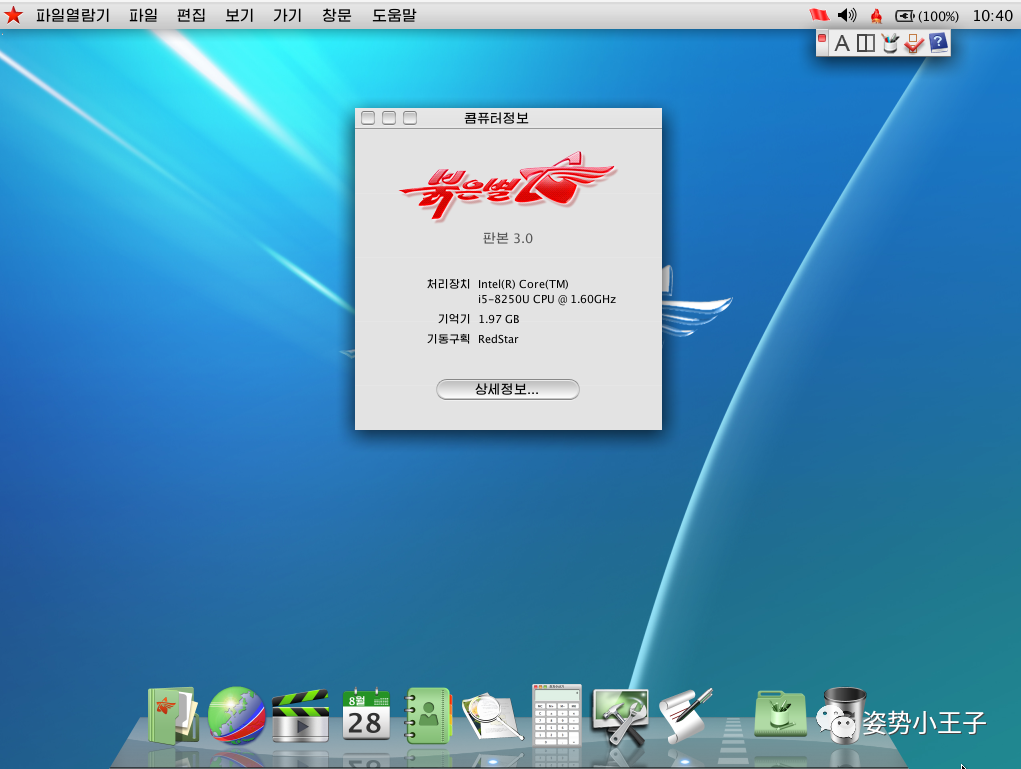Click the 콤퓨터정보 window title bar
Screen dimensions: 1021x769
(508, 118)
